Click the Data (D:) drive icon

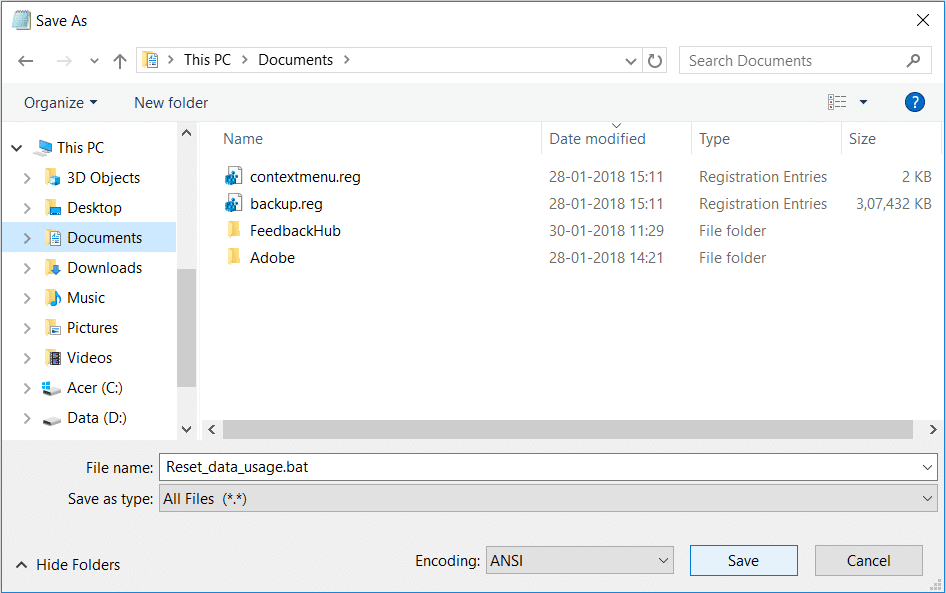click(x=52, y=419)
